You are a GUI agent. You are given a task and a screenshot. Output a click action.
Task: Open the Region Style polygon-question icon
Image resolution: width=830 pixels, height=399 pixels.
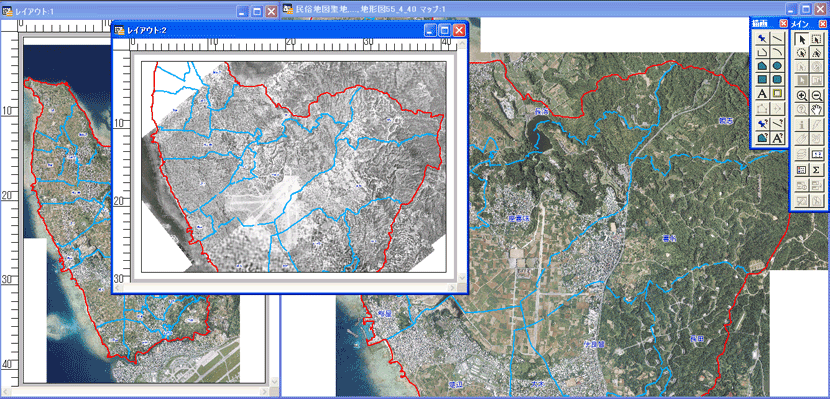pyautogui.click(x=762, y=138)
